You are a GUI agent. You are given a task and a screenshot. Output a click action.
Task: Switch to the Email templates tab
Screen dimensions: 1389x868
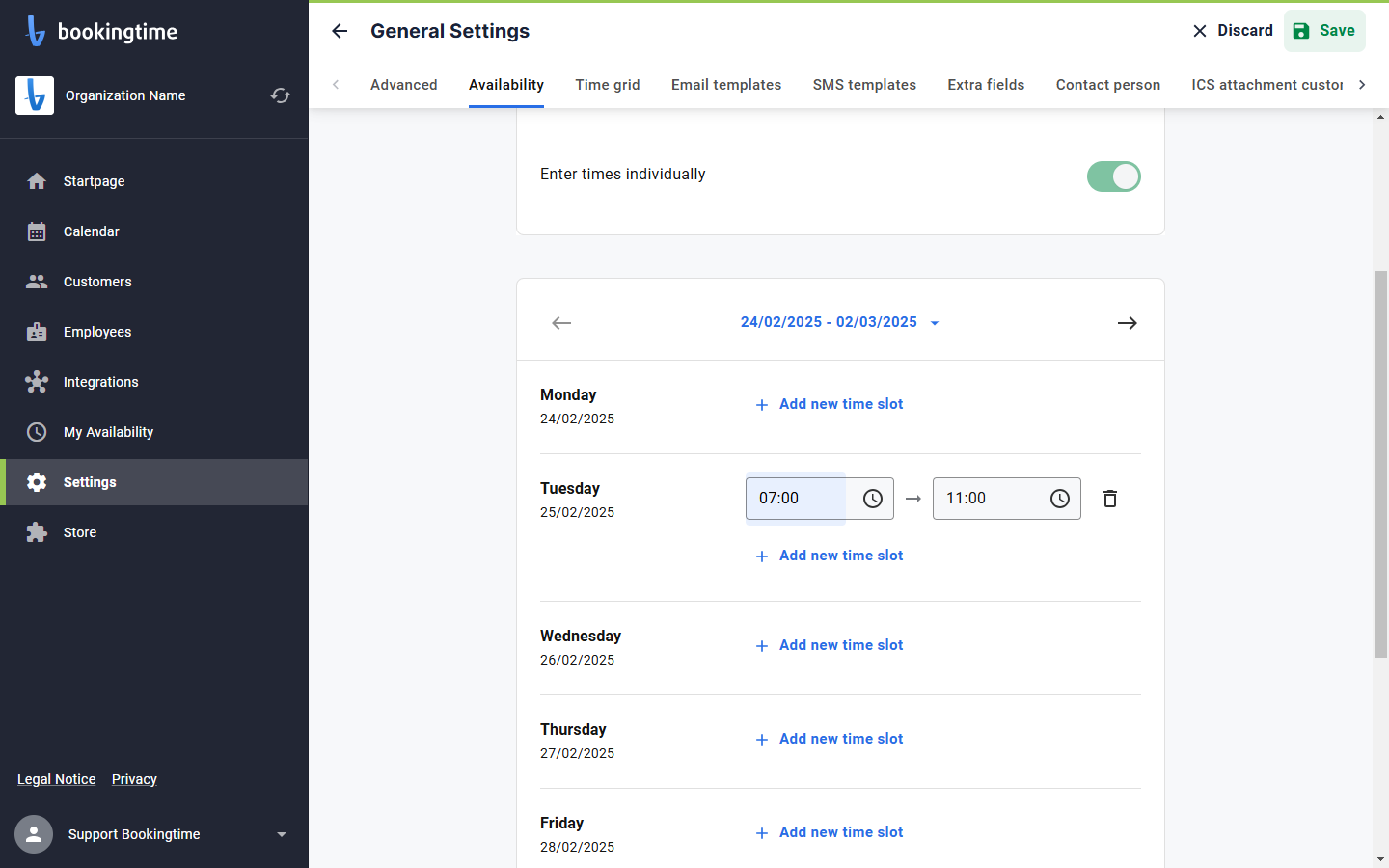(x=726, y=85)
